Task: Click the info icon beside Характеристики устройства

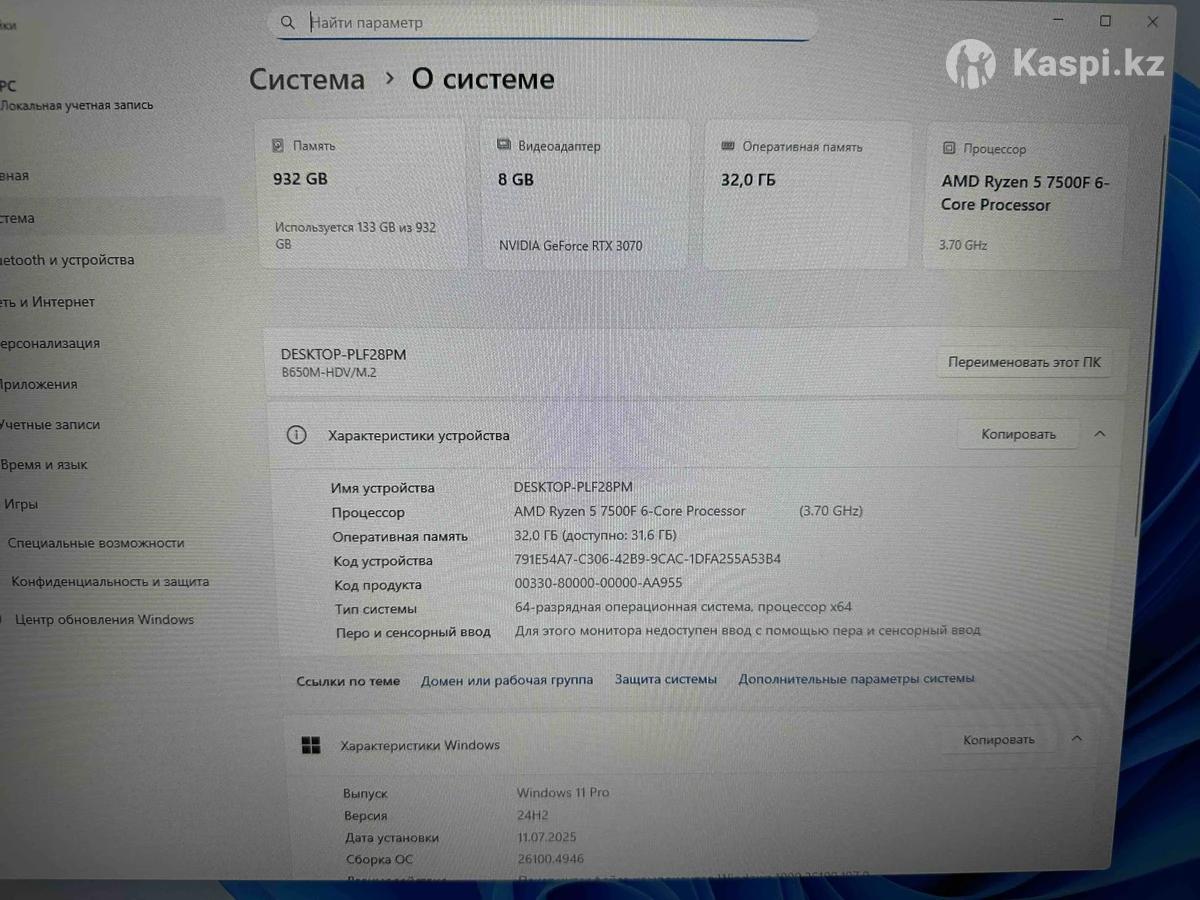Action: click(297, 435)
